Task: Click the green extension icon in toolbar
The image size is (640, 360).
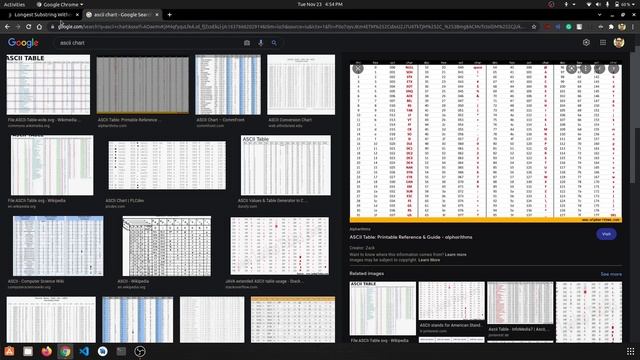Action: pyautogui.click(x=569, y=27)
